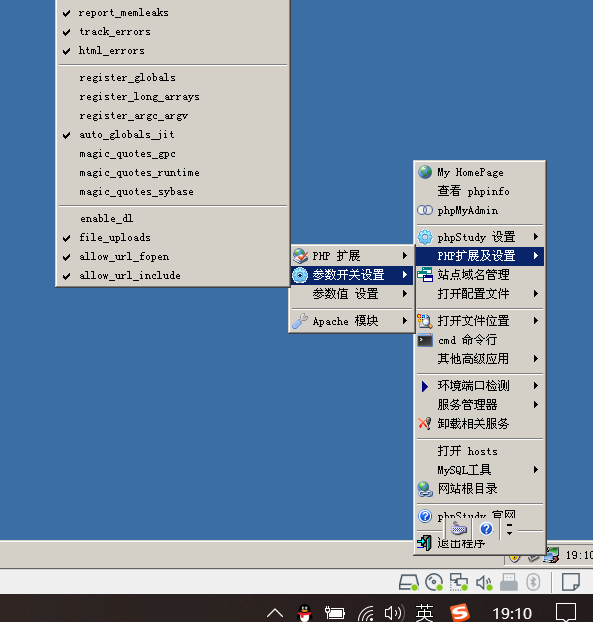Expand the 服务管理器 submenu arrow
Image resolution: width=593 pixels, height=622 pixels.
536,405
